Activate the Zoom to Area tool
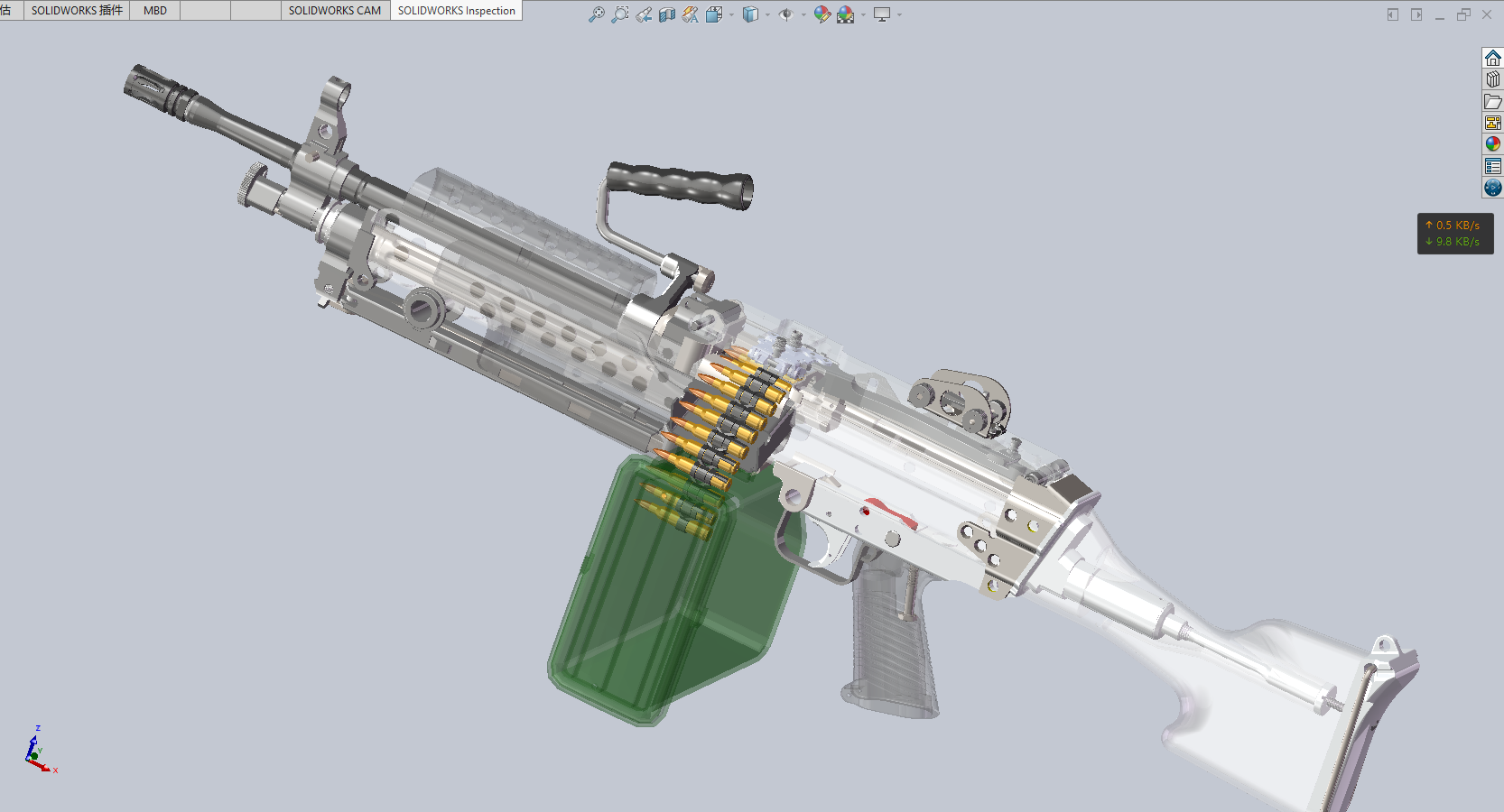1504x812 pixels. 619,15
